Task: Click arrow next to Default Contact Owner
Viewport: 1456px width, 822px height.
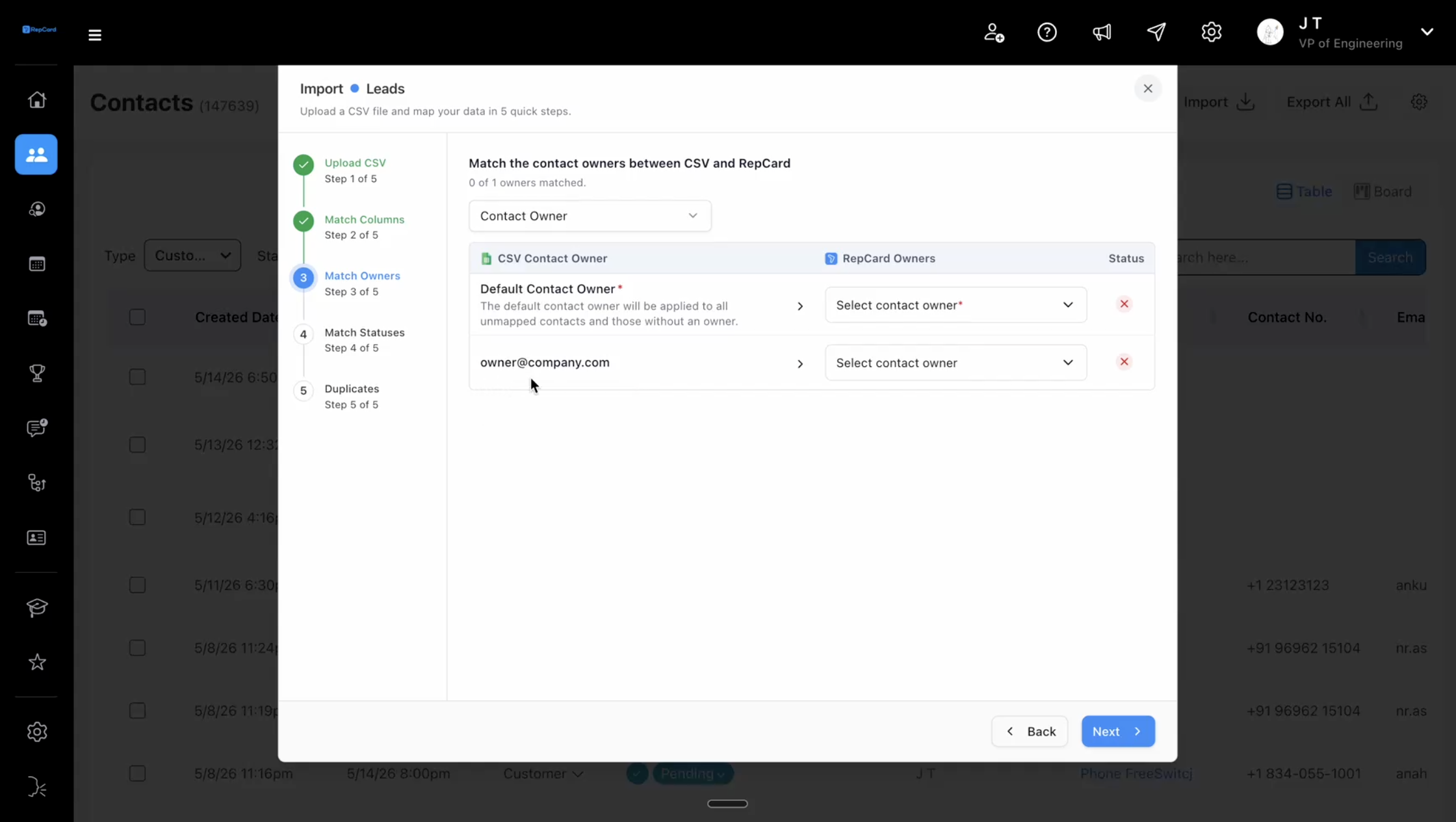Action: point(800,306)
